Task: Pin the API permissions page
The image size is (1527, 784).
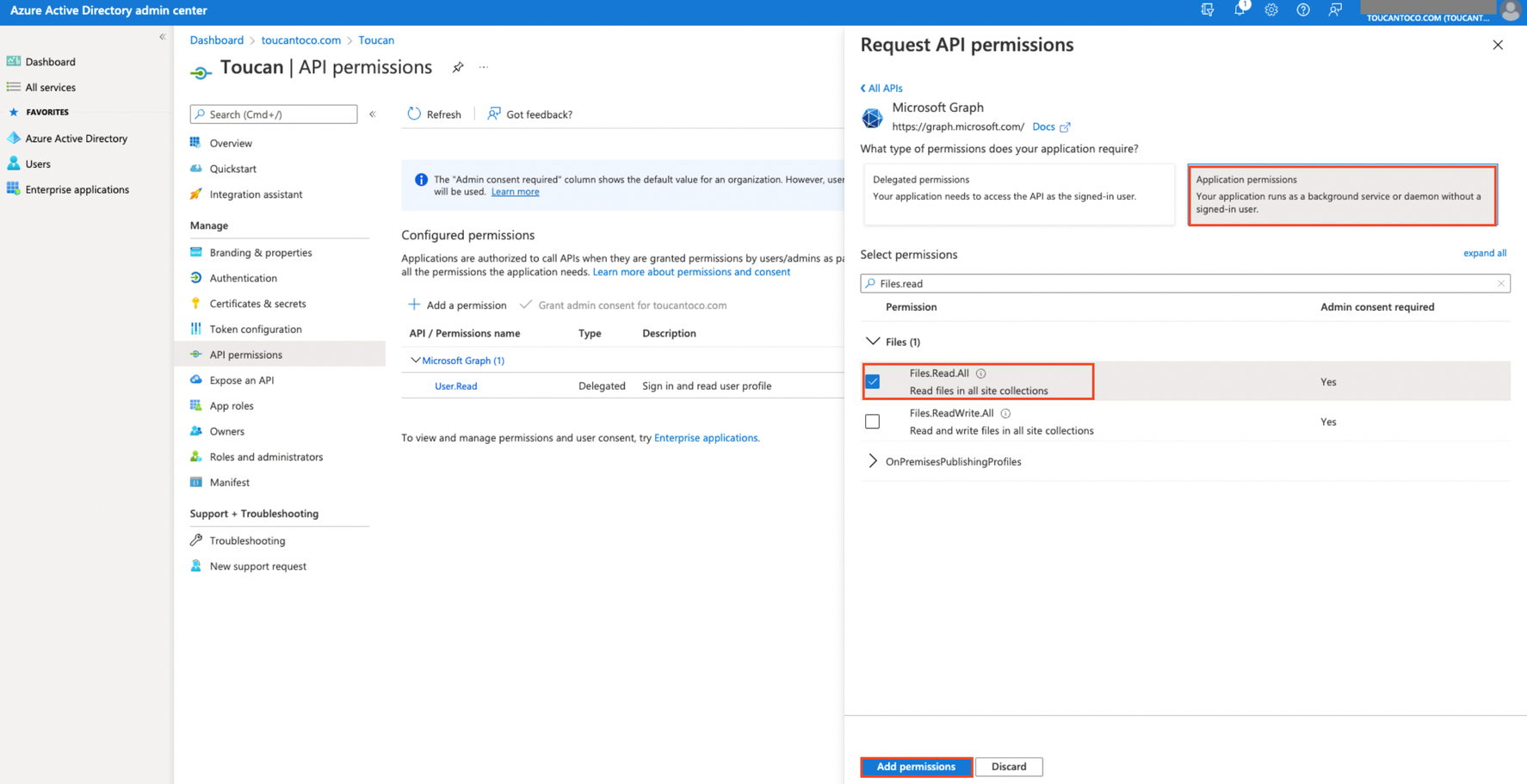Action: pos(458,67)
